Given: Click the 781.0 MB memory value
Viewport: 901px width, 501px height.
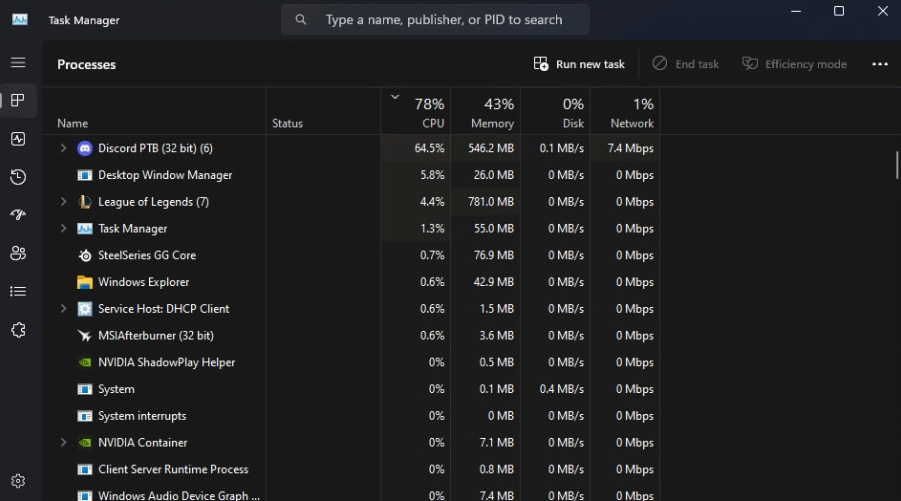Looking at the screenshot, I should click(491, 202).
